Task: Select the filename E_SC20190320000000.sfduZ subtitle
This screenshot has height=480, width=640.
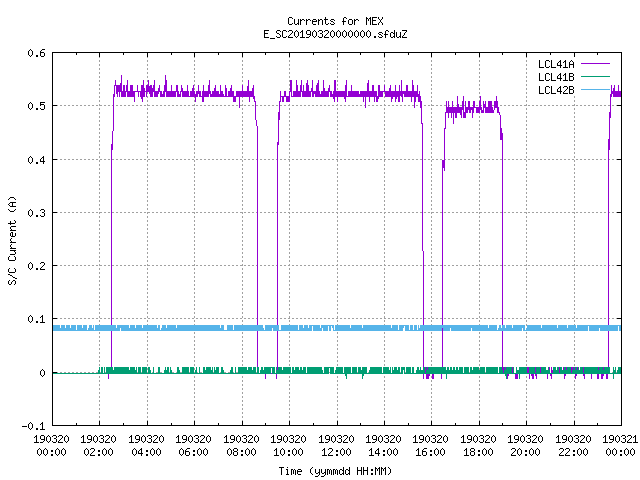Action: coord(335,34)
